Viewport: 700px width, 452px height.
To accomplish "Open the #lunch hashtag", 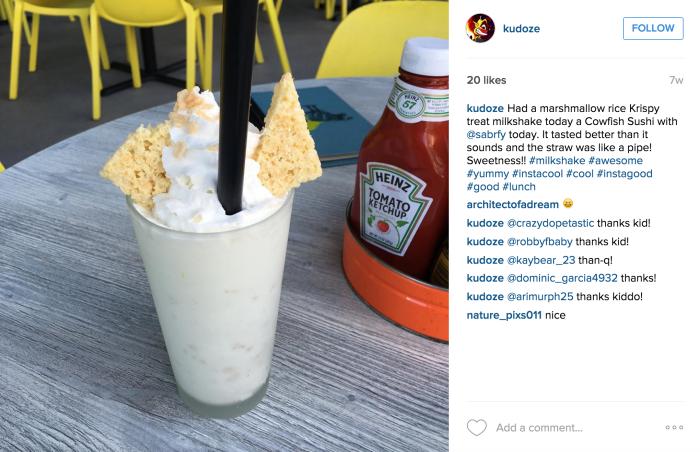I will coord(519,187).
